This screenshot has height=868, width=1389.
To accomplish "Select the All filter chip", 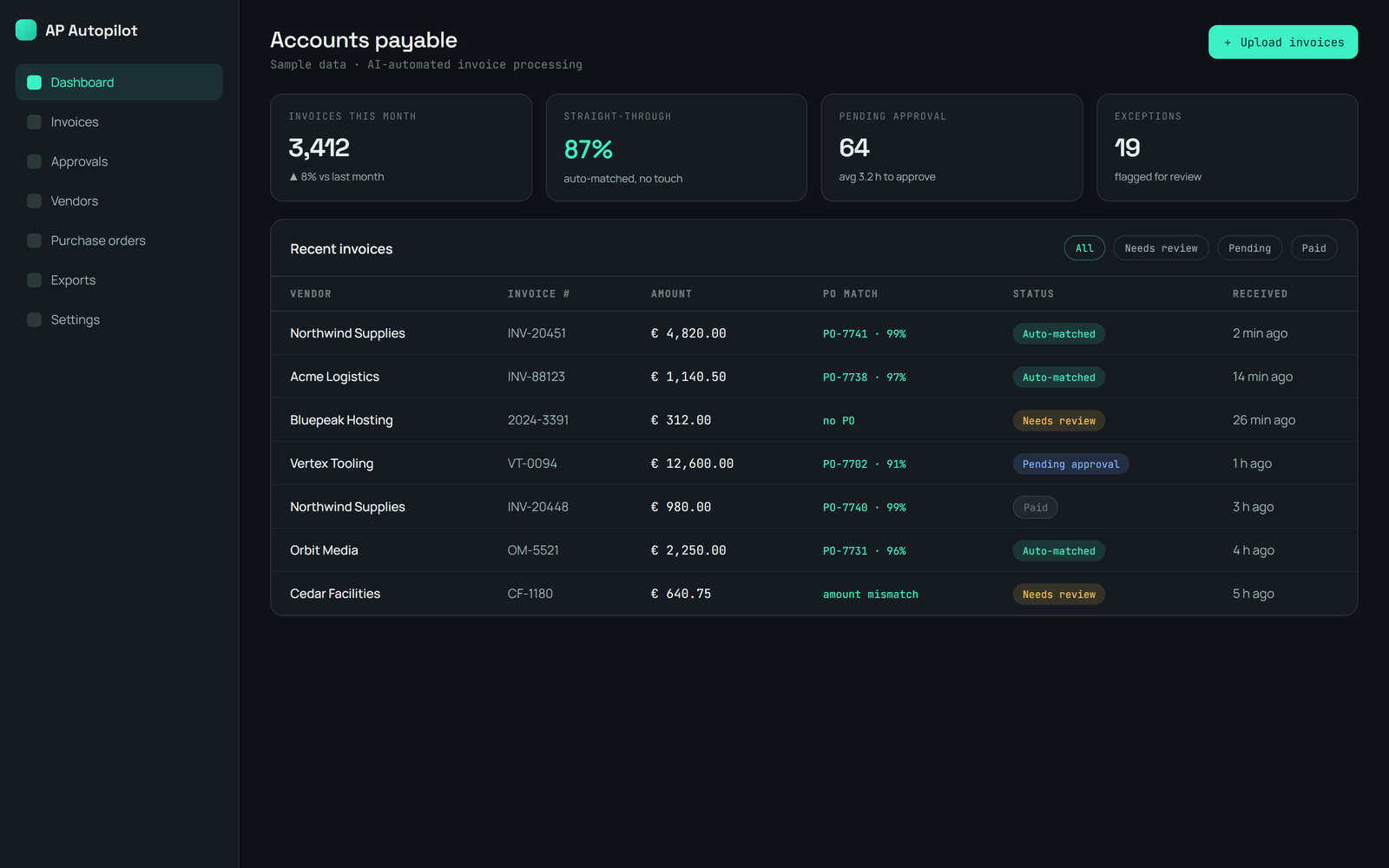I will click(1084, 248).
